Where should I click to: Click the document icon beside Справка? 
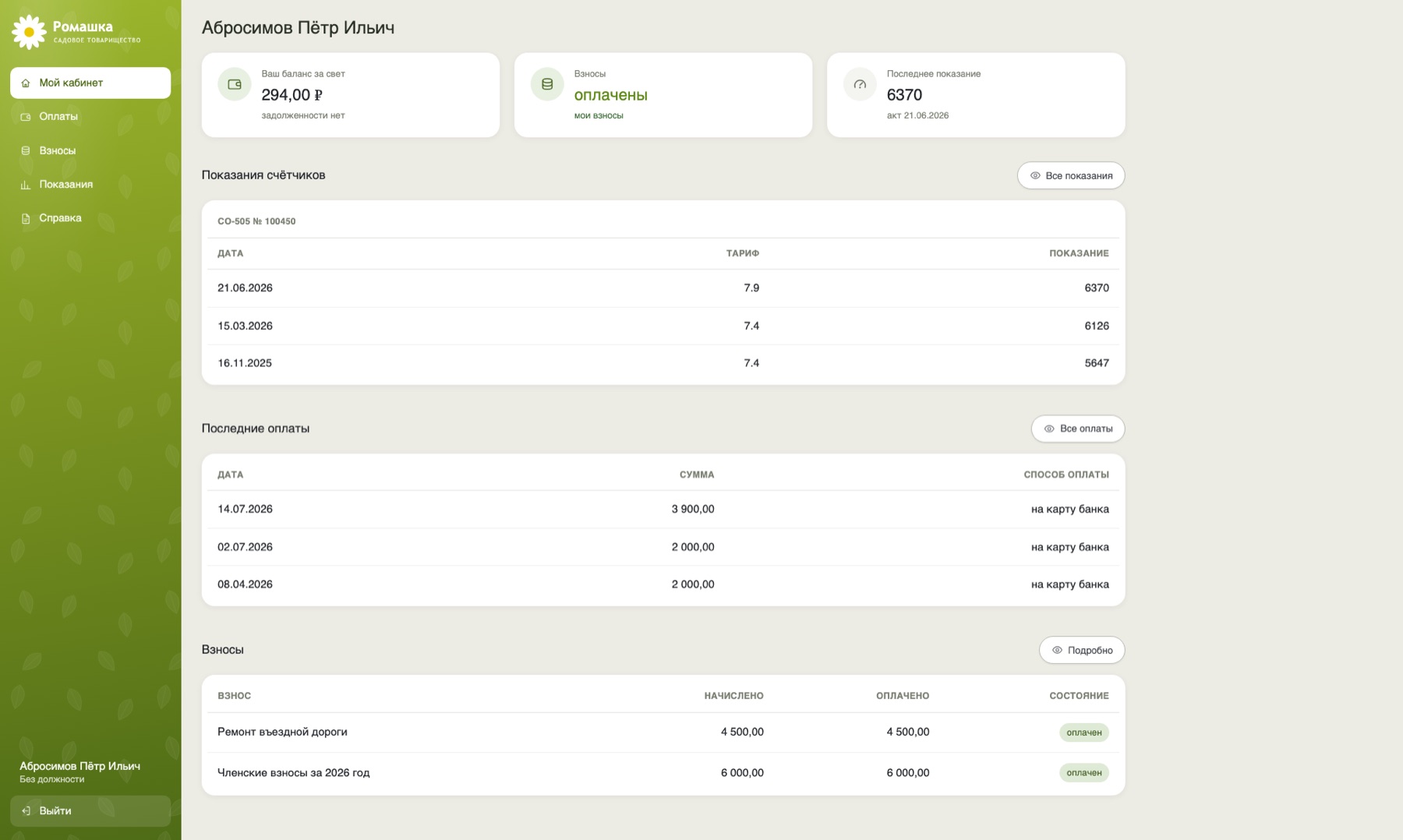pos(26,219)
